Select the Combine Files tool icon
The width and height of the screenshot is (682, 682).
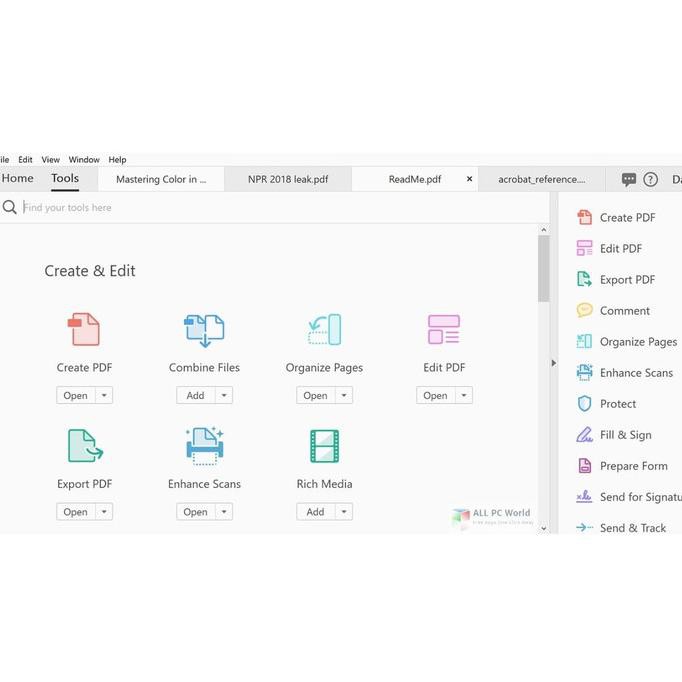[204, 330]
